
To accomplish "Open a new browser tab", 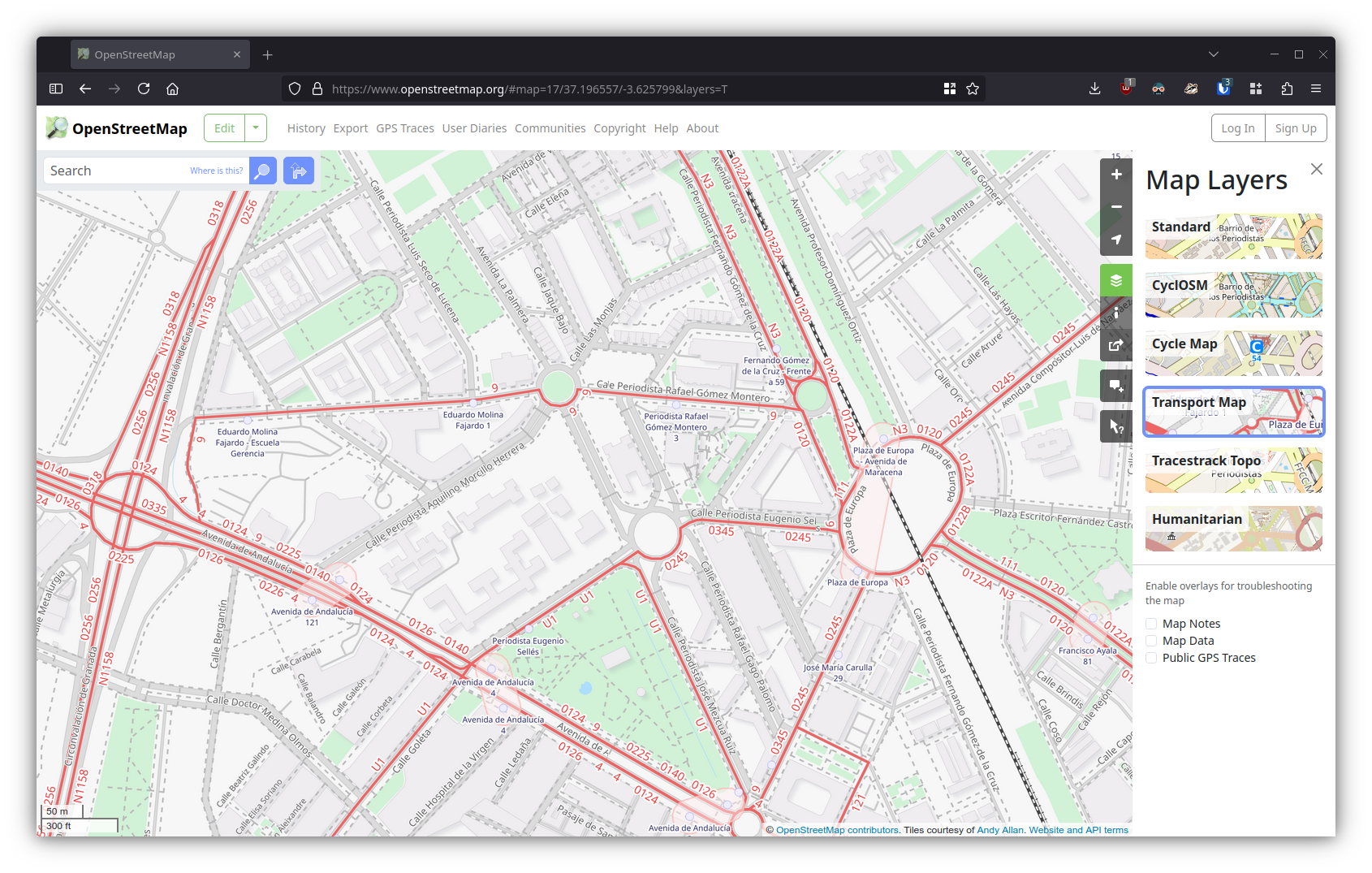I will 268,54.
